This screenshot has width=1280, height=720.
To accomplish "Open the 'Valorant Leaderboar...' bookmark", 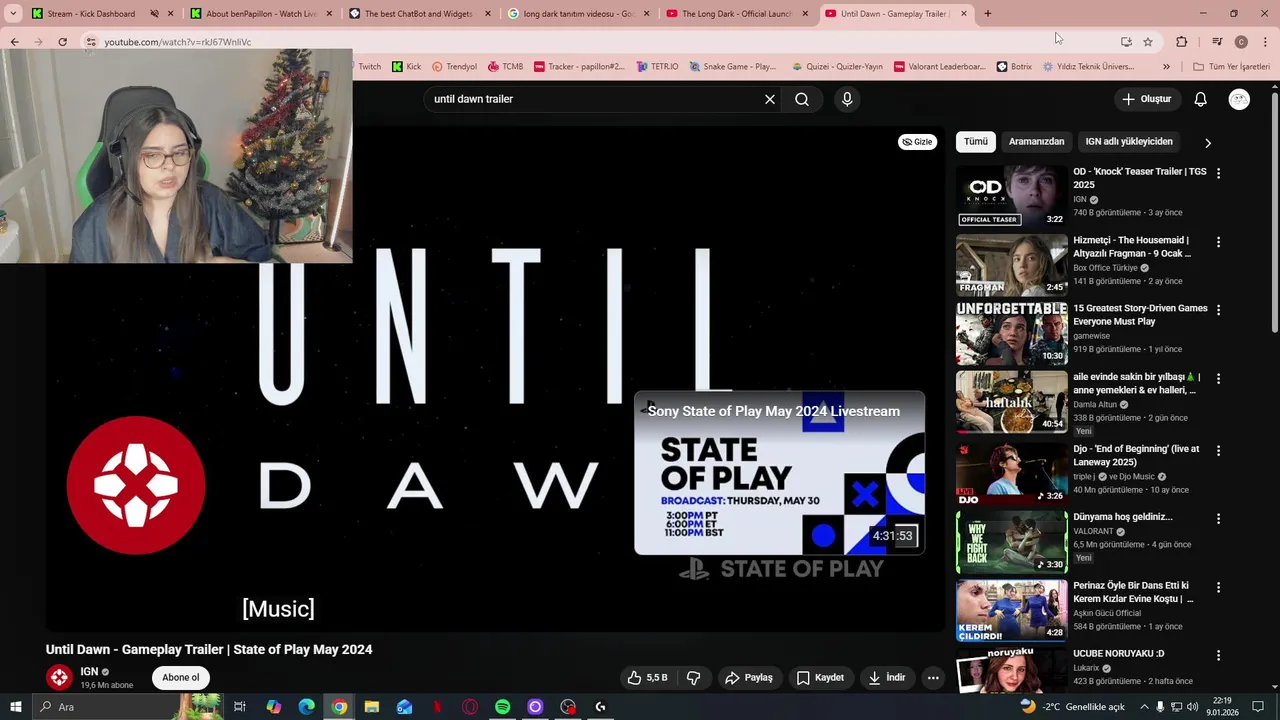I will (939, 67).
